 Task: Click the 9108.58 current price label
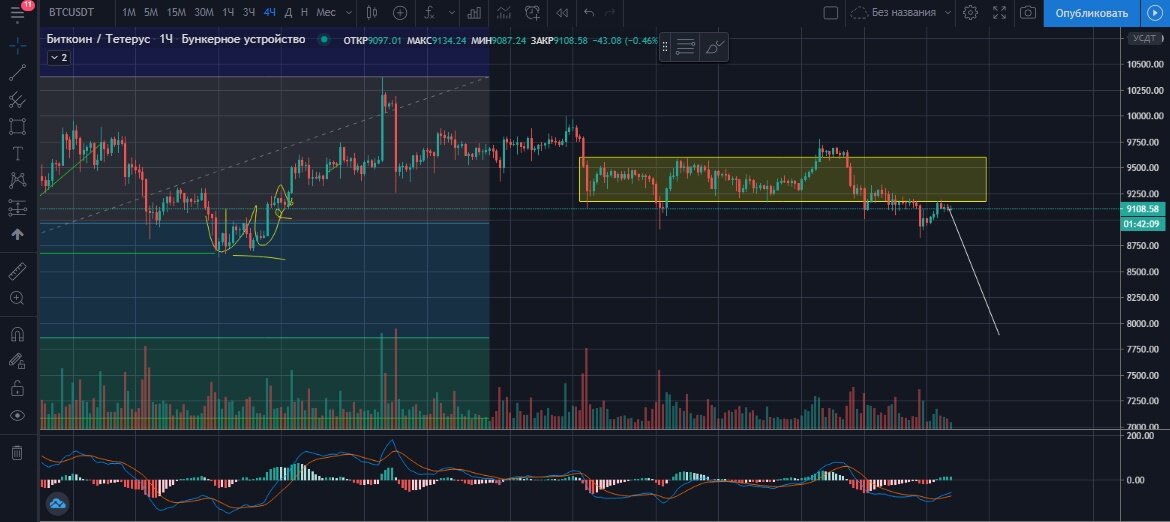pyautogui.click(x=1142, y=210)
